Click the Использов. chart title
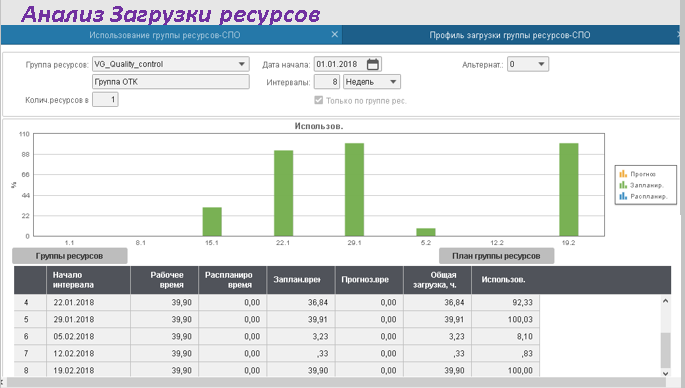 pos(319,126)
